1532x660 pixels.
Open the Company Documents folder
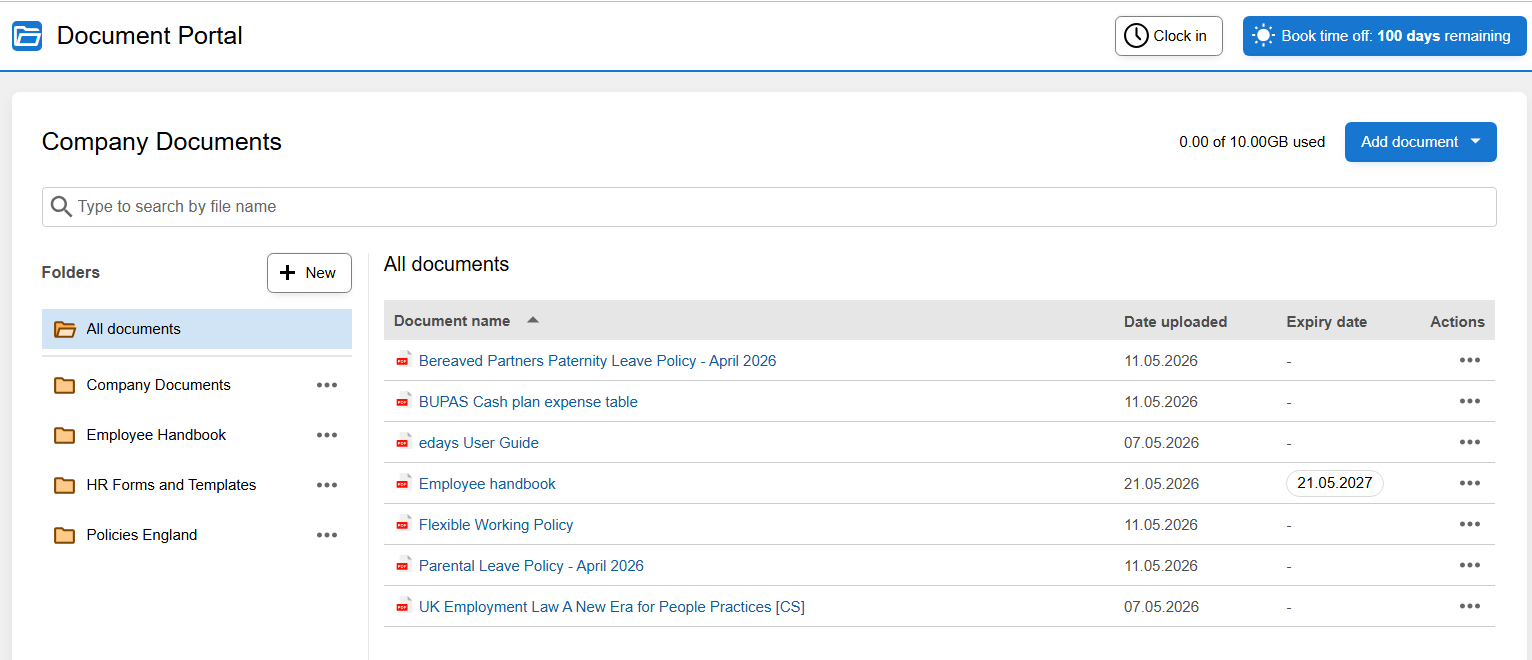[158, 385]
